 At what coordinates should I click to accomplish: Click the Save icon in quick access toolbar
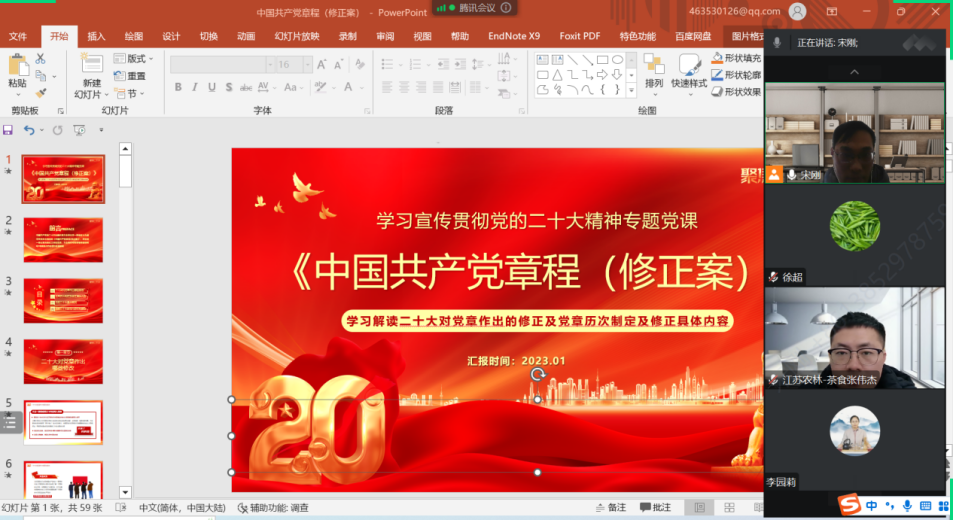pos(8,130)
